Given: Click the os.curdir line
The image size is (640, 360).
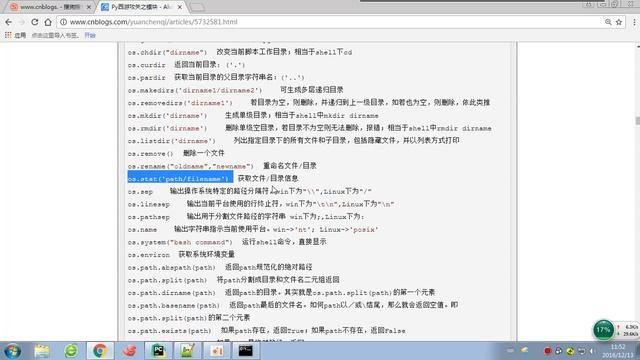Looking at the screenshot, I should (x=186, y=65).
